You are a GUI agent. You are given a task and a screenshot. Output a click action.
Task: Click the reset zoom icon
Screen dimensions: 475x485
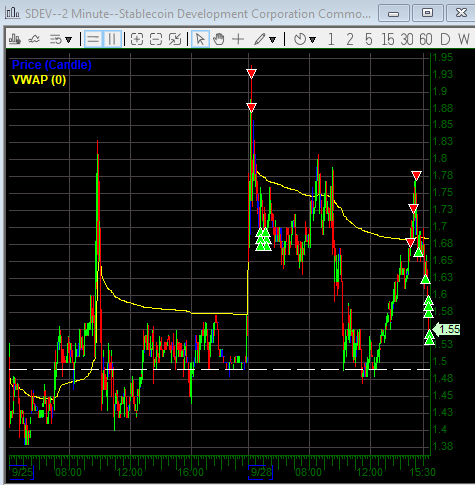pyautogui.click(x=175, y=39)
